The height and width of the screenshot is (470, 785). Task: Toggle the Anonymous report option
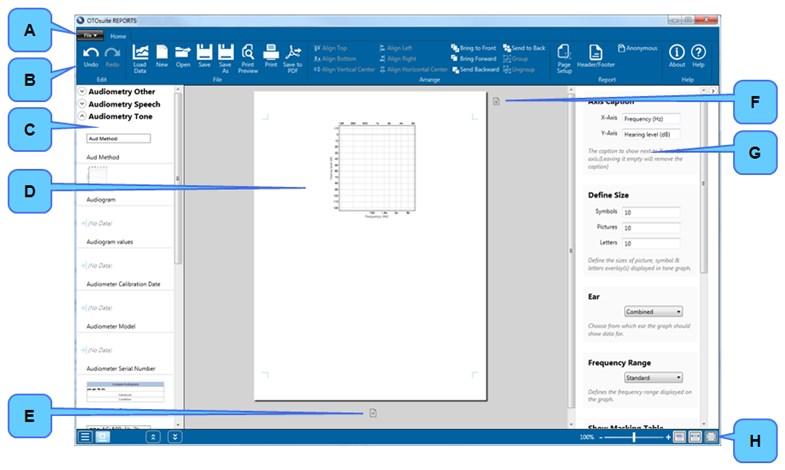[637, 48]
